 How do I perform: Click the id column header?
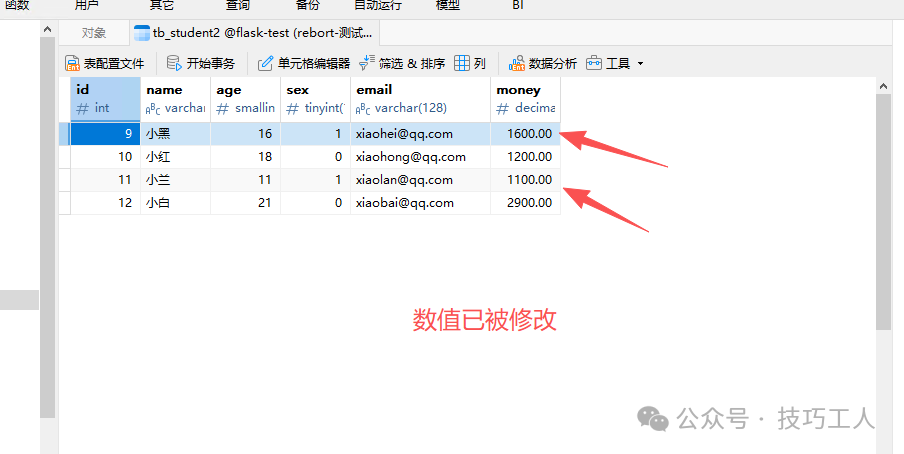[106, 99]
